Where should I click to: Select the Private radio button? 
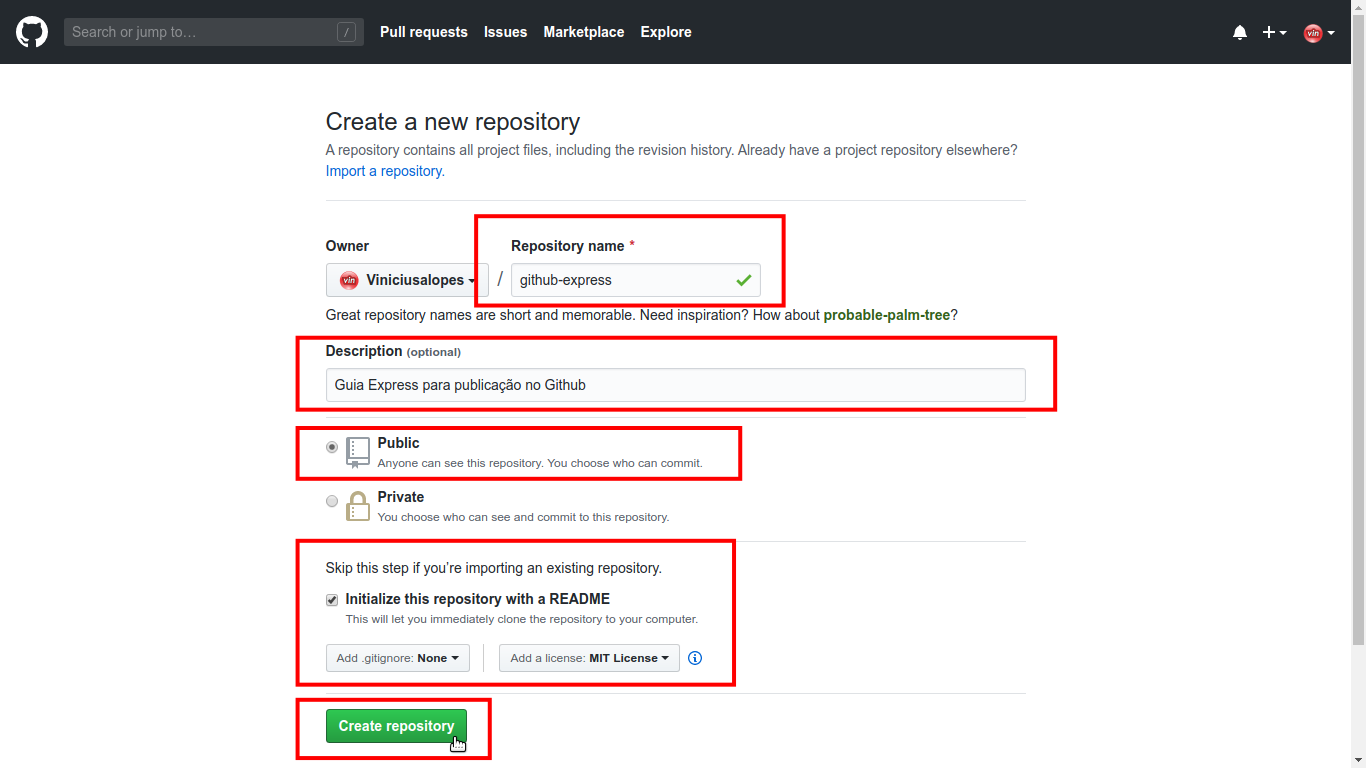tap(332, 501)
